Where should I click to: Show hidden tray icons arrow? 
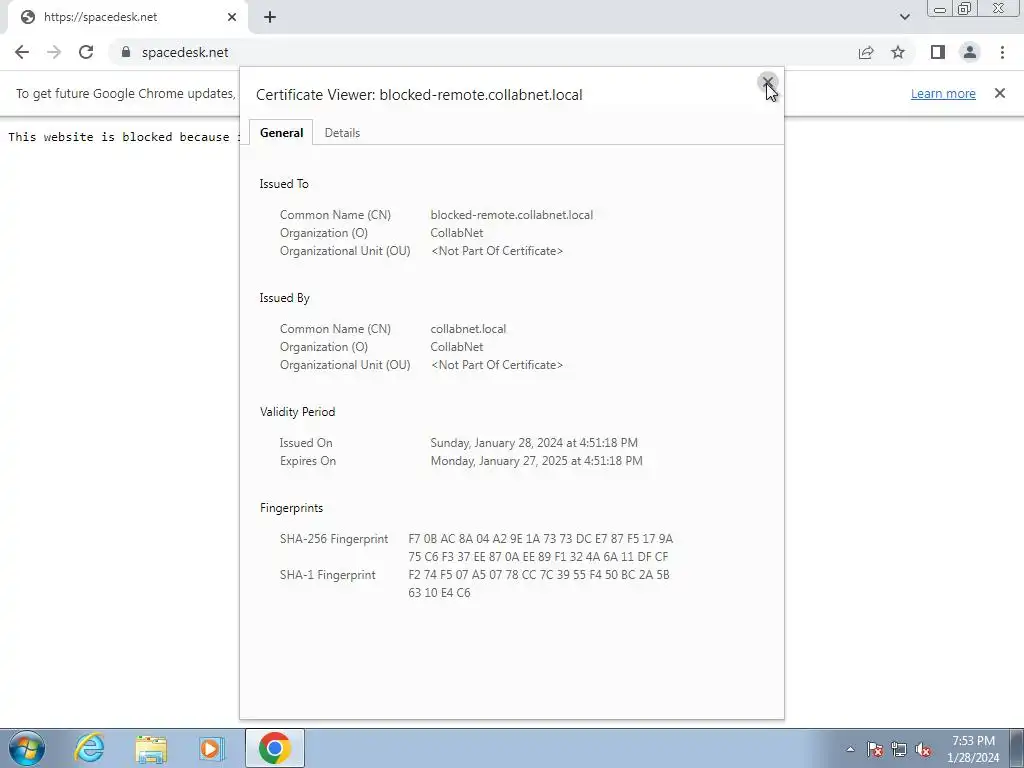point(850,749)
